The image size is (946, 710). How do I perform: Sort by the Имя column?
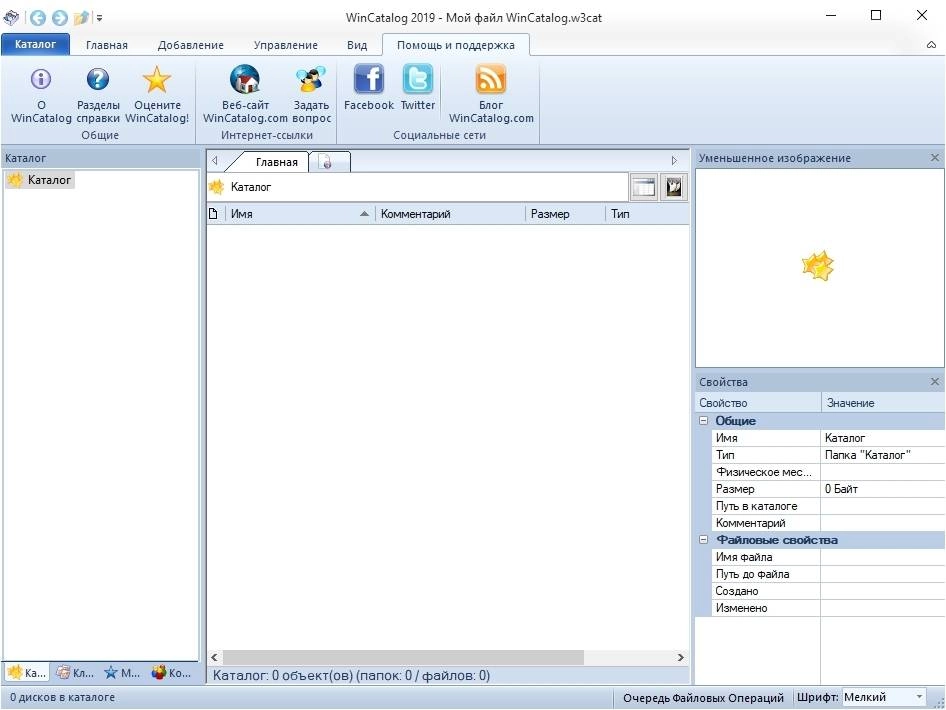300,214
